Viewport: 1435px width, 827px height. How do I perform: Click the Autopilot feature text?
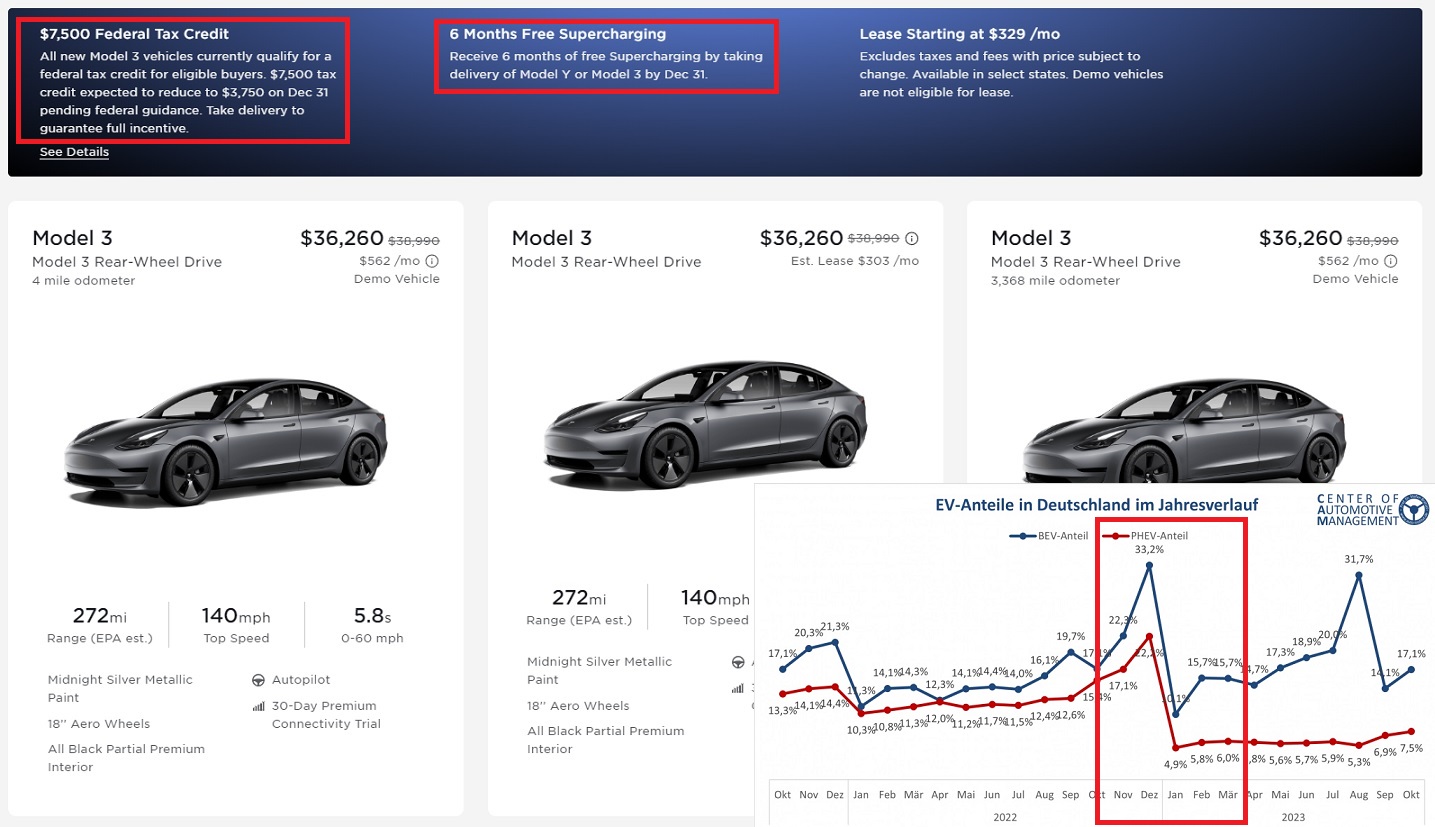(301, 680)
